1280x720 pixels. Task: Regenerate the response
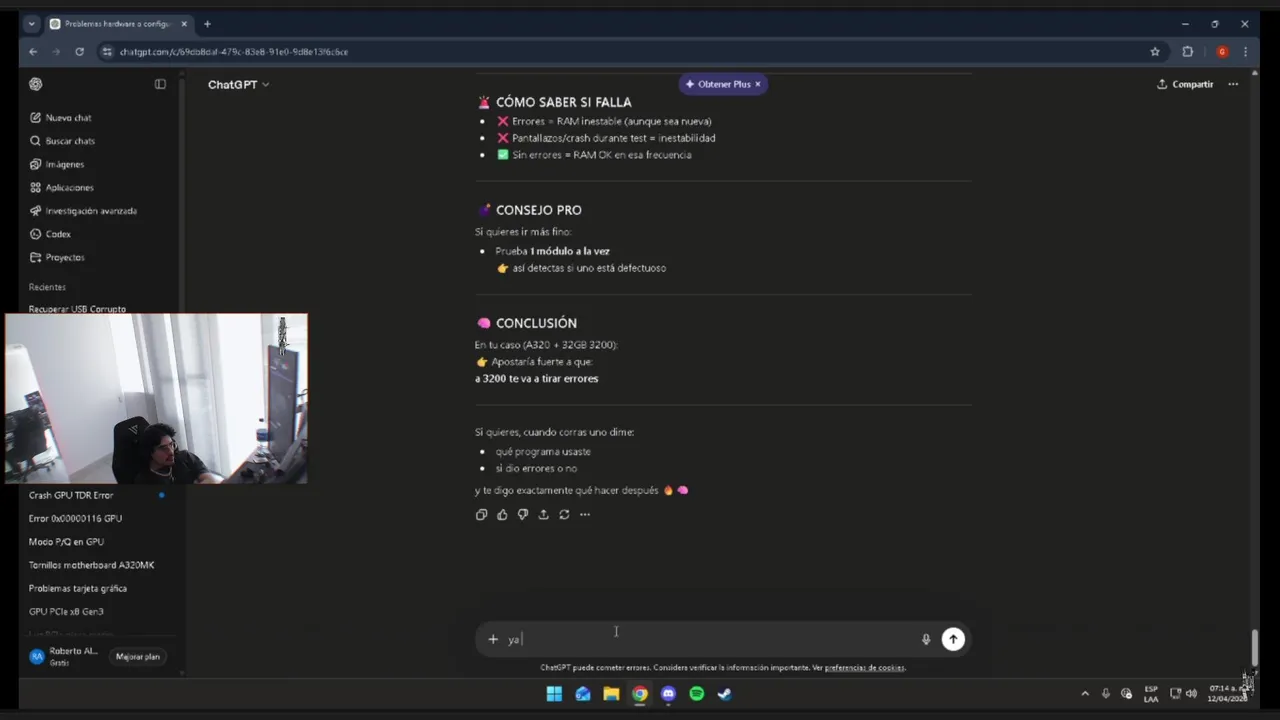(564, 515)
